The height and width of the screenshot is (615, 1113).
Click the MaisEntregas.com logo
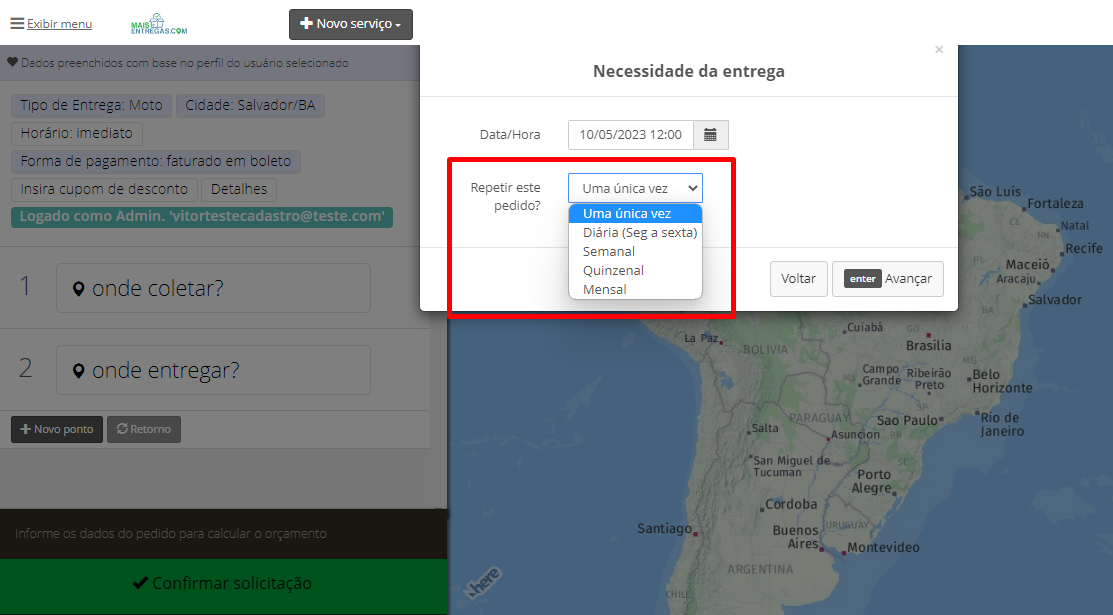coord(159,24)
